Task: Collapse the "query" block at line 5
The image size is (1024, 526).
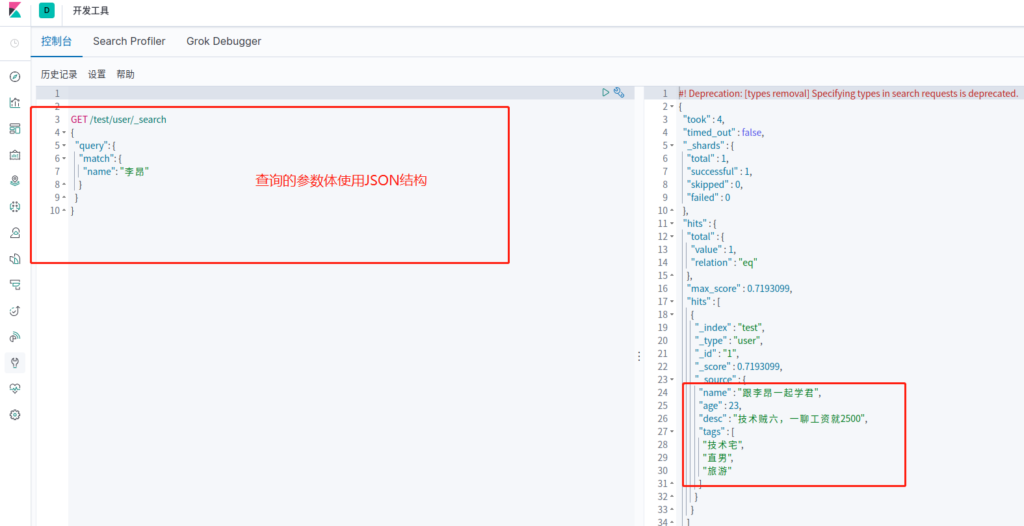Action: 64,145
